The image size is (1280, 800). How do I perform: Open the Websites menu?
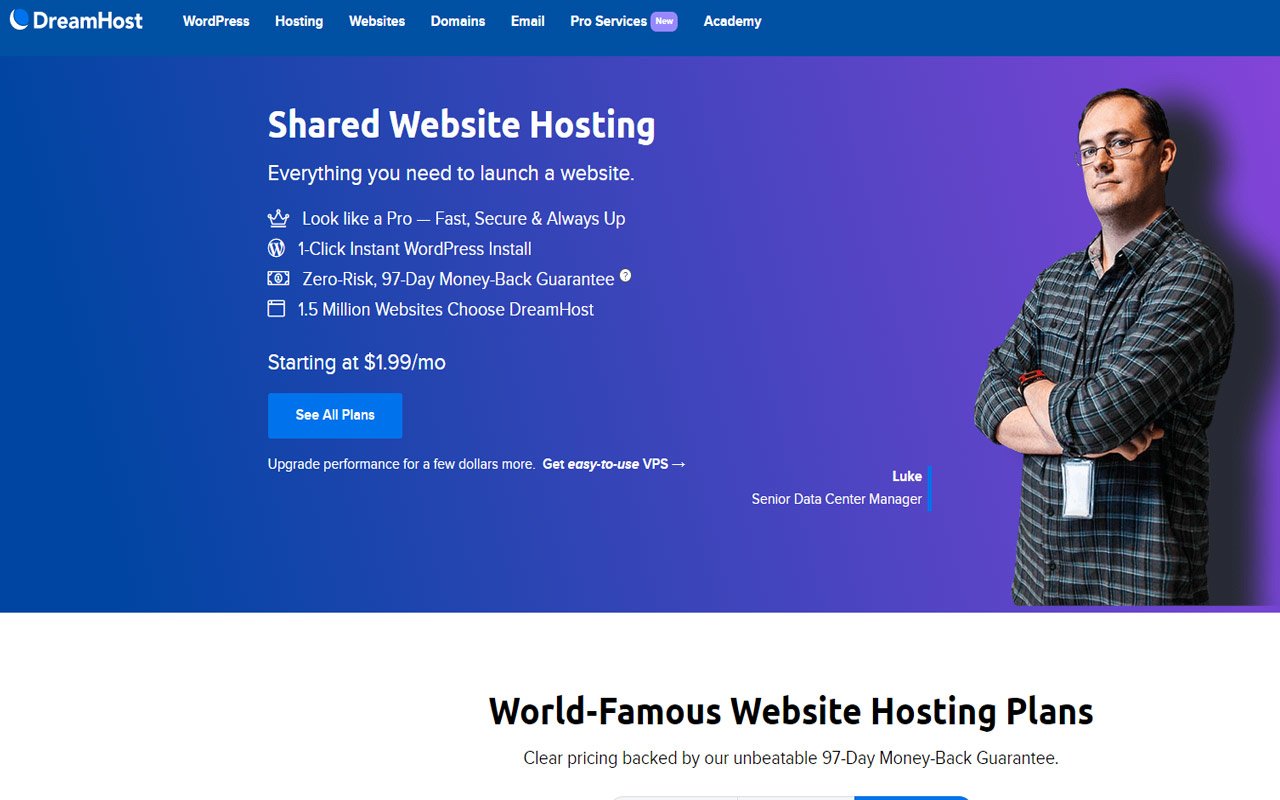(377, 21)
